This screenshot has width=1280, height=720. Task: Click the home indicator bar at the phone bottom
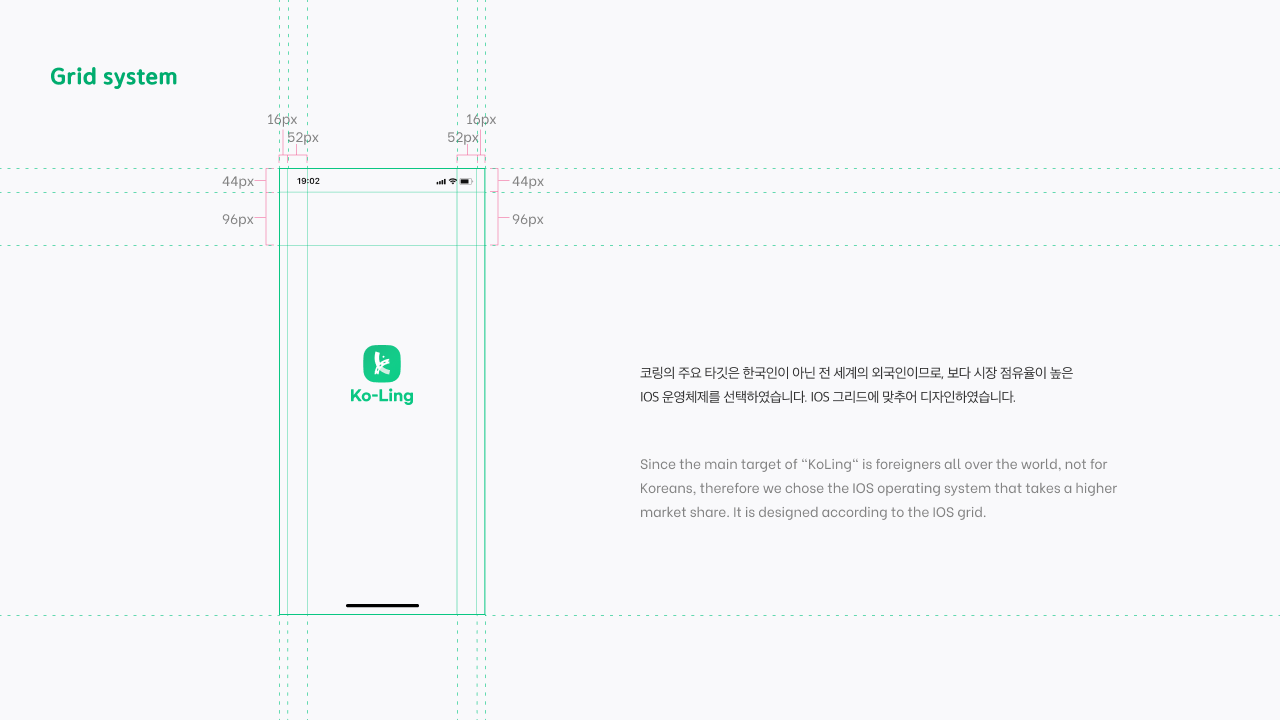pos(382,605)
